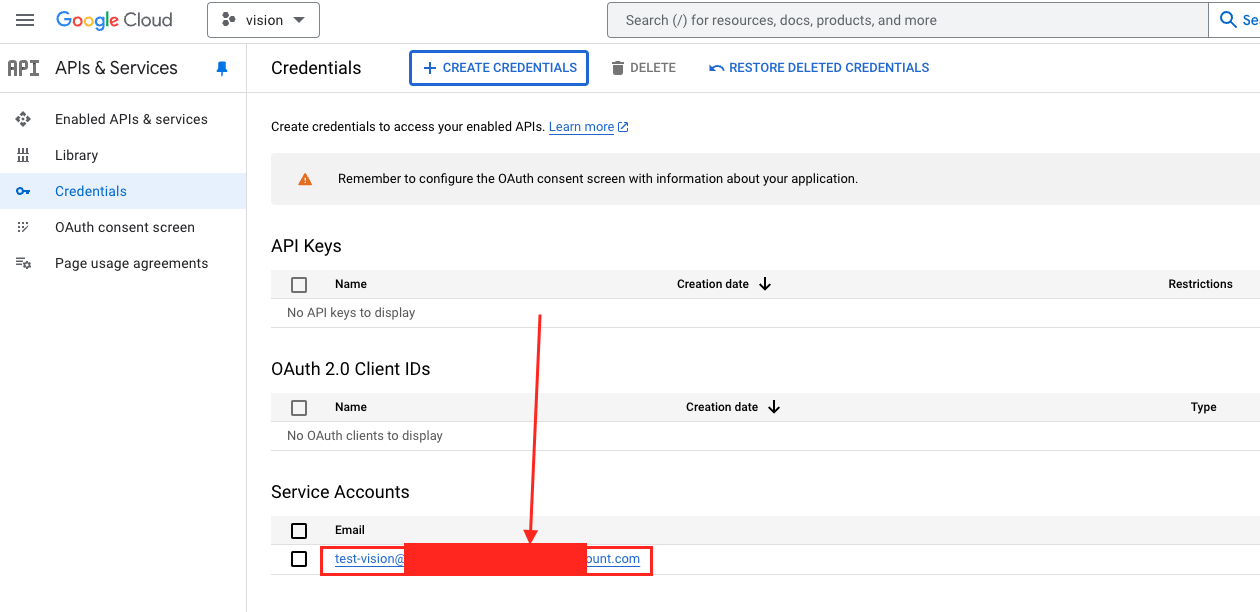
Task: Check the test-vision service account checkbox
Action: click(x=299, y=559)
